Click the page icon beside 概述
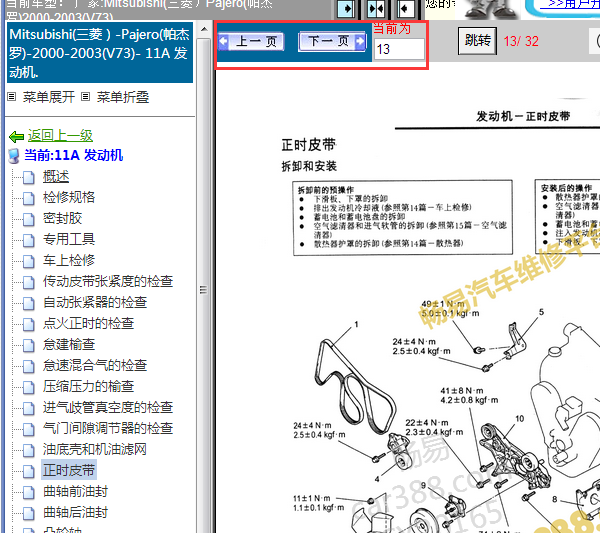The width and height of the screenshot is (600, 533). [x=28, y=177]
